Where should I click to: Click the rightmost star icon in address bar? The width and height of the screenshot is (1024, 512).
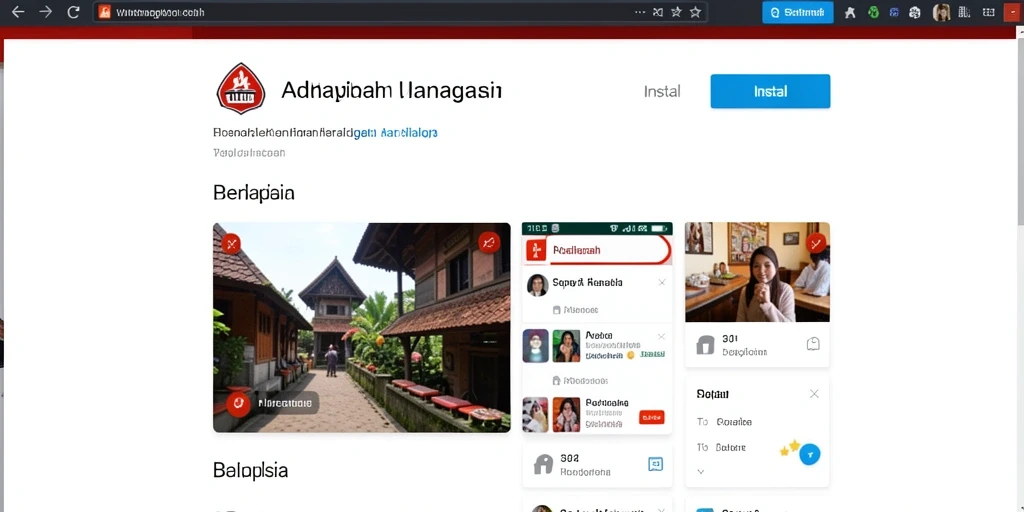(695, 12)
